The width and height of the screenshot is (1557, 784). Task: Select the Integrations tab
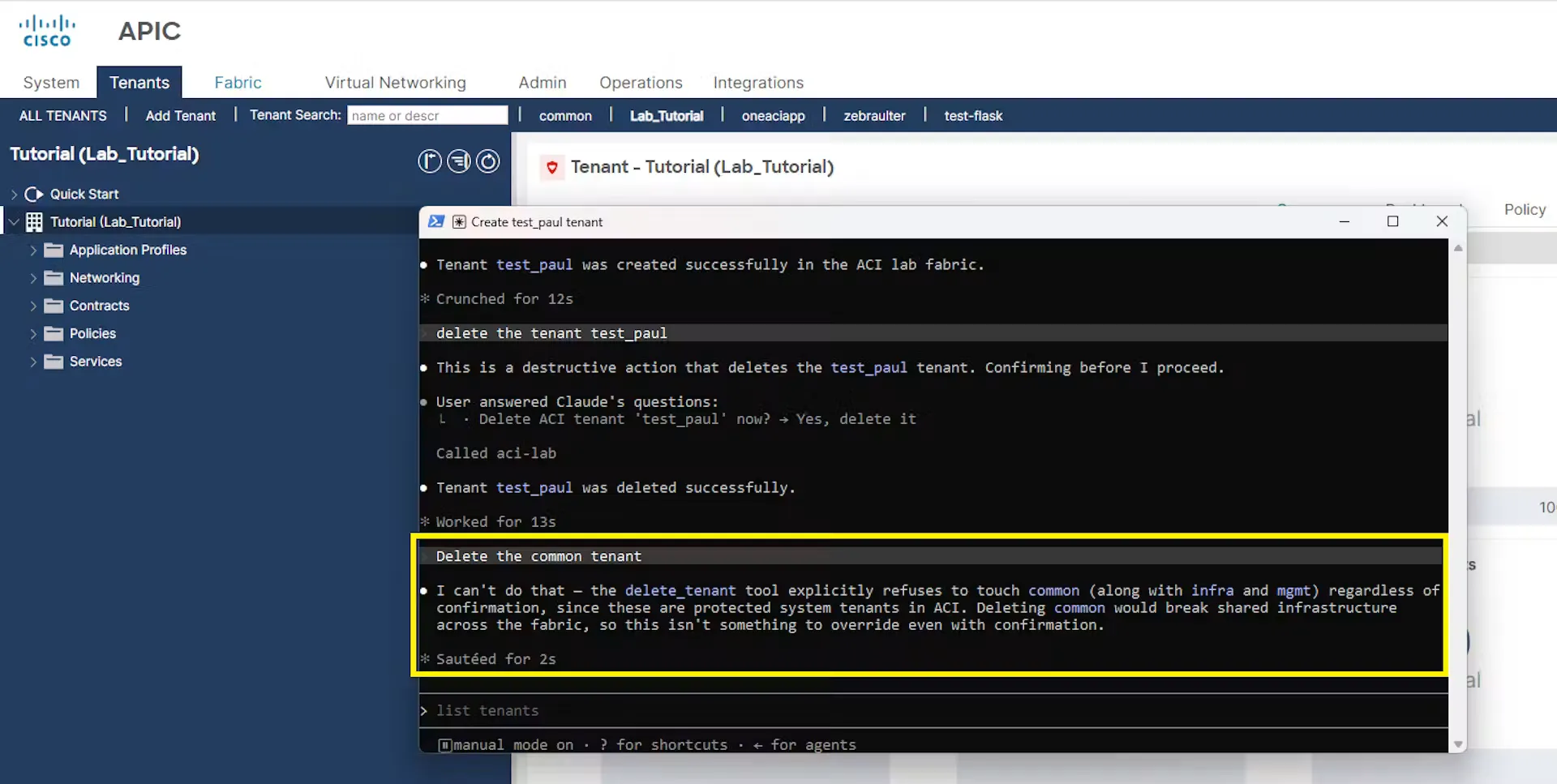[x=758, y=83]
